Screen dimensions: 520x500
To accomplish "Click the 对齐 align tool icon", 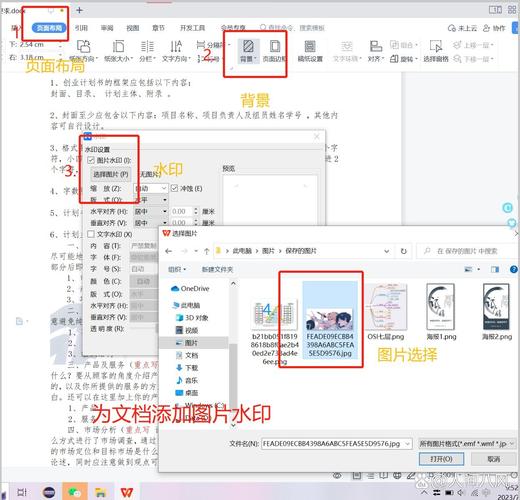I will [376, 46].
